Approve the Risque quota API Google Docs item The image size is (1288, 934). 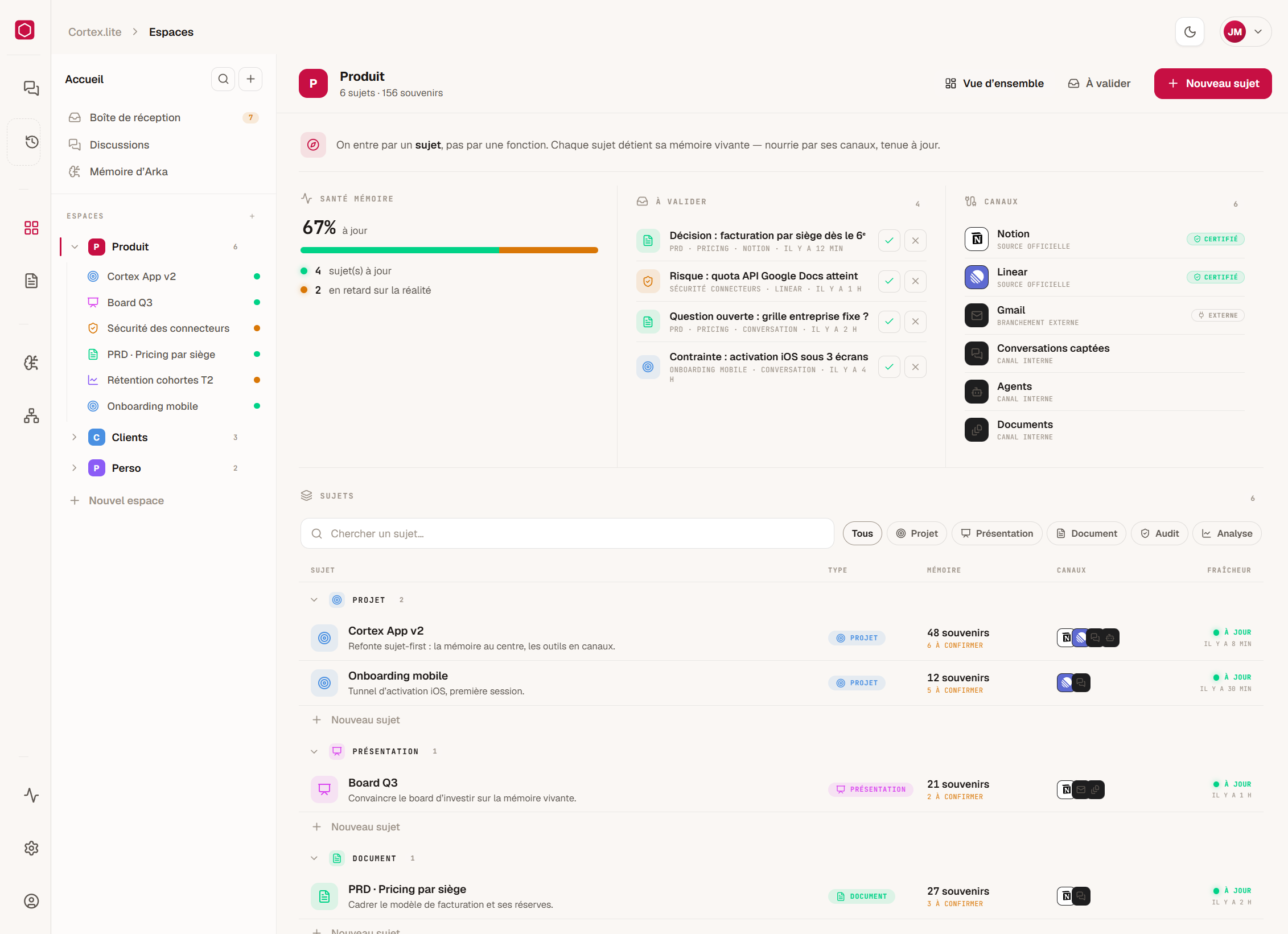coord(889,281)
